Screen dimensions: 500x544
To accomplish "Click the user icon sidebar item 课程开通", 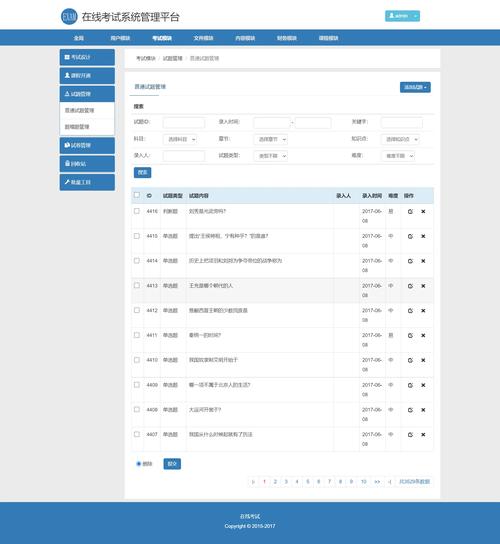I will (87, 76).
